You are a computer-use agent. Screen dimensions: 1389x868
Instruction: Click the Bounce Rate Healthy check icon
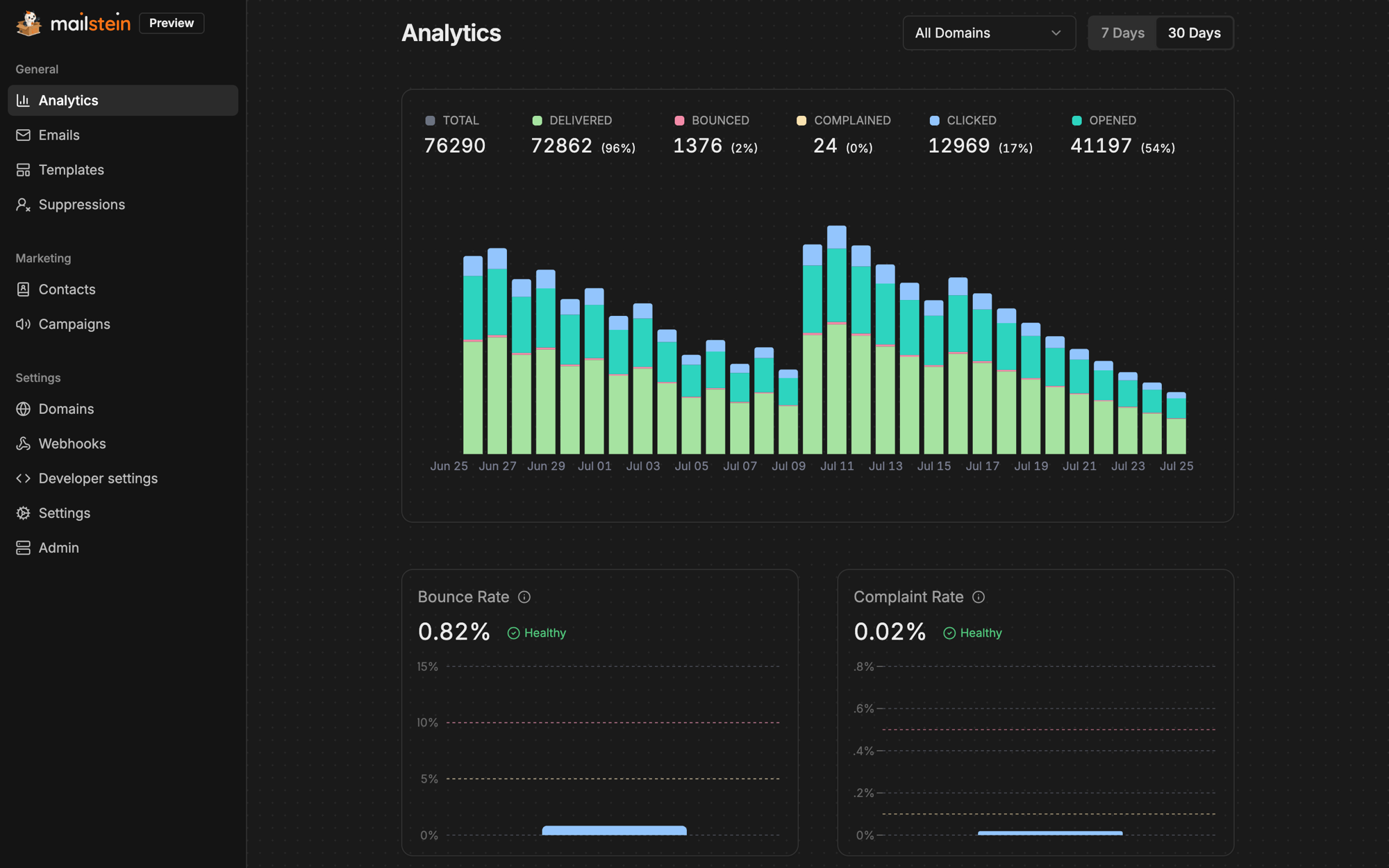tap(513, 633)
